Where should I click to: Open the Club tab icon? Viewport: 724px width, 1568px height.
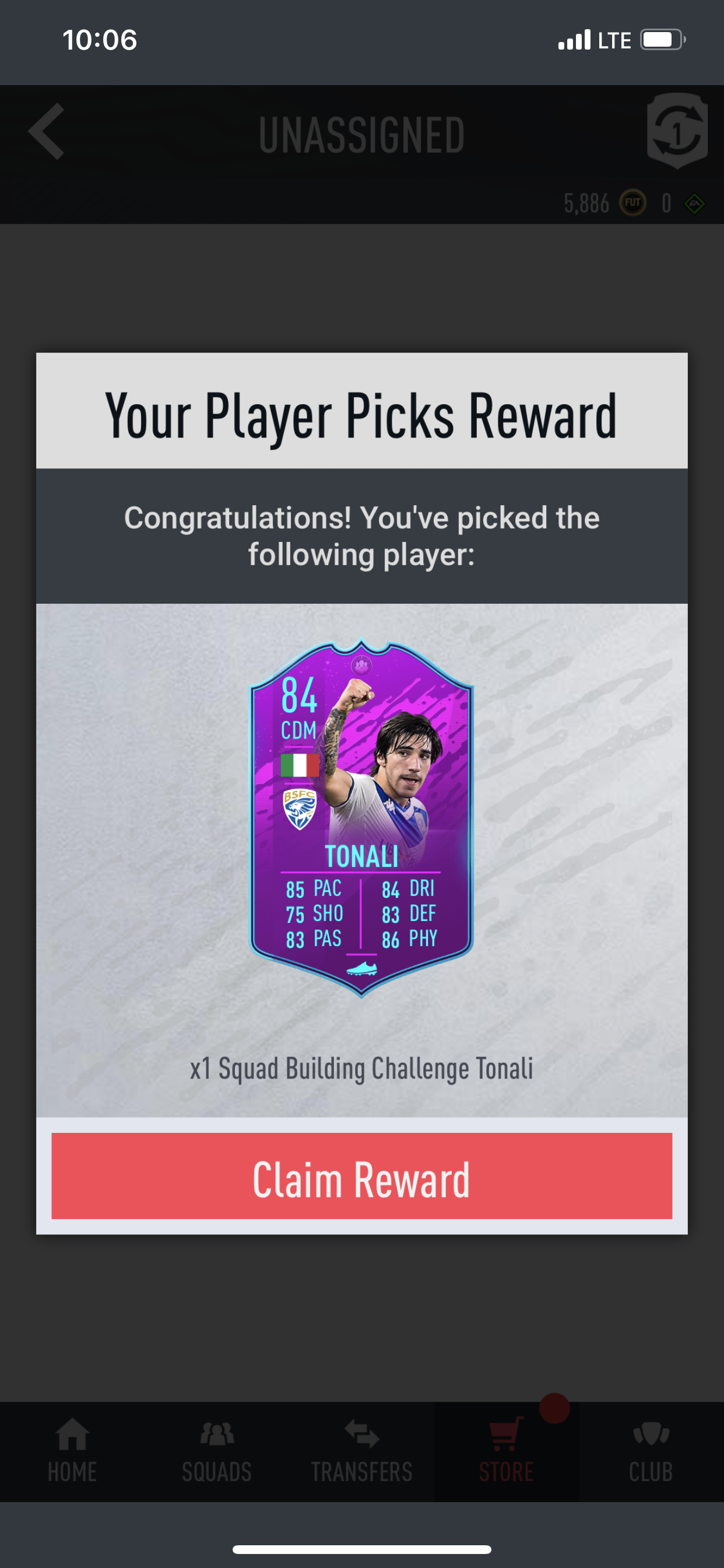point(651,1434)
